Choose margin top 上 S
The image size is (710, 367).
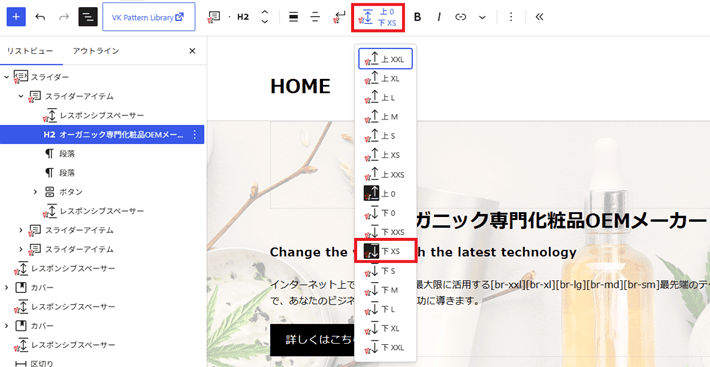tap(385, 136)
